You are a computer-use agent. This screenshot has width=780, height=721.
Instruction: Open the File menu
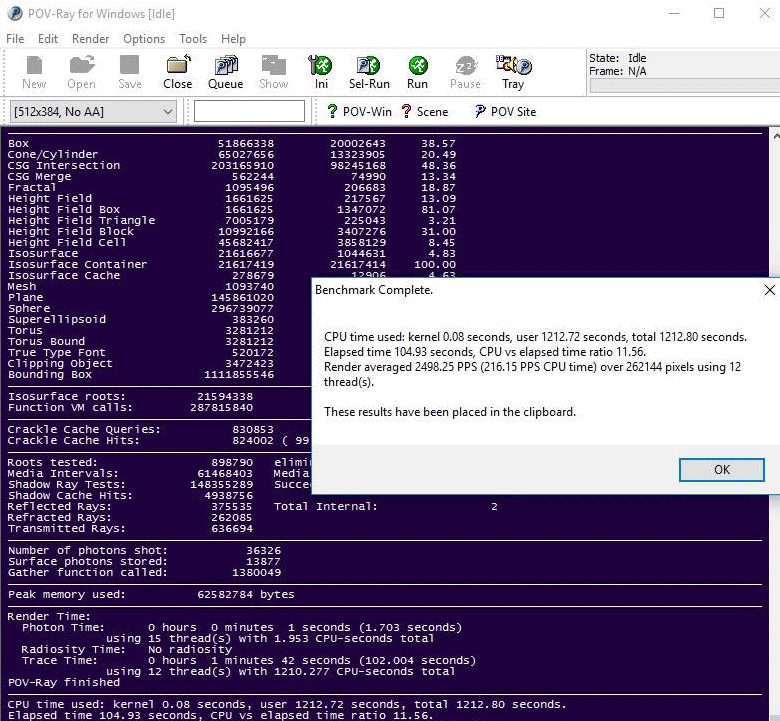click(15, 39)
